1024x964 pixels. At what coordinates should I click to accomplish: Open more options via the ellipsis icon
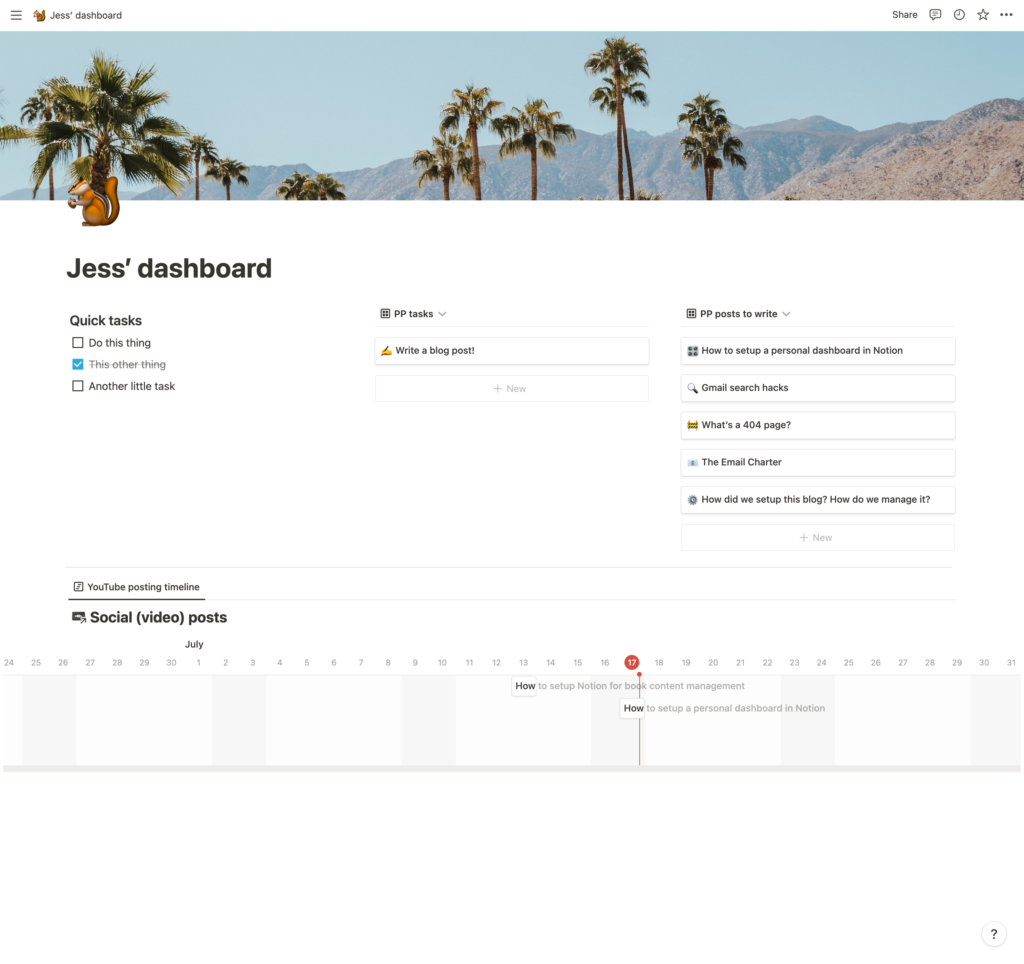[1006, 15]
